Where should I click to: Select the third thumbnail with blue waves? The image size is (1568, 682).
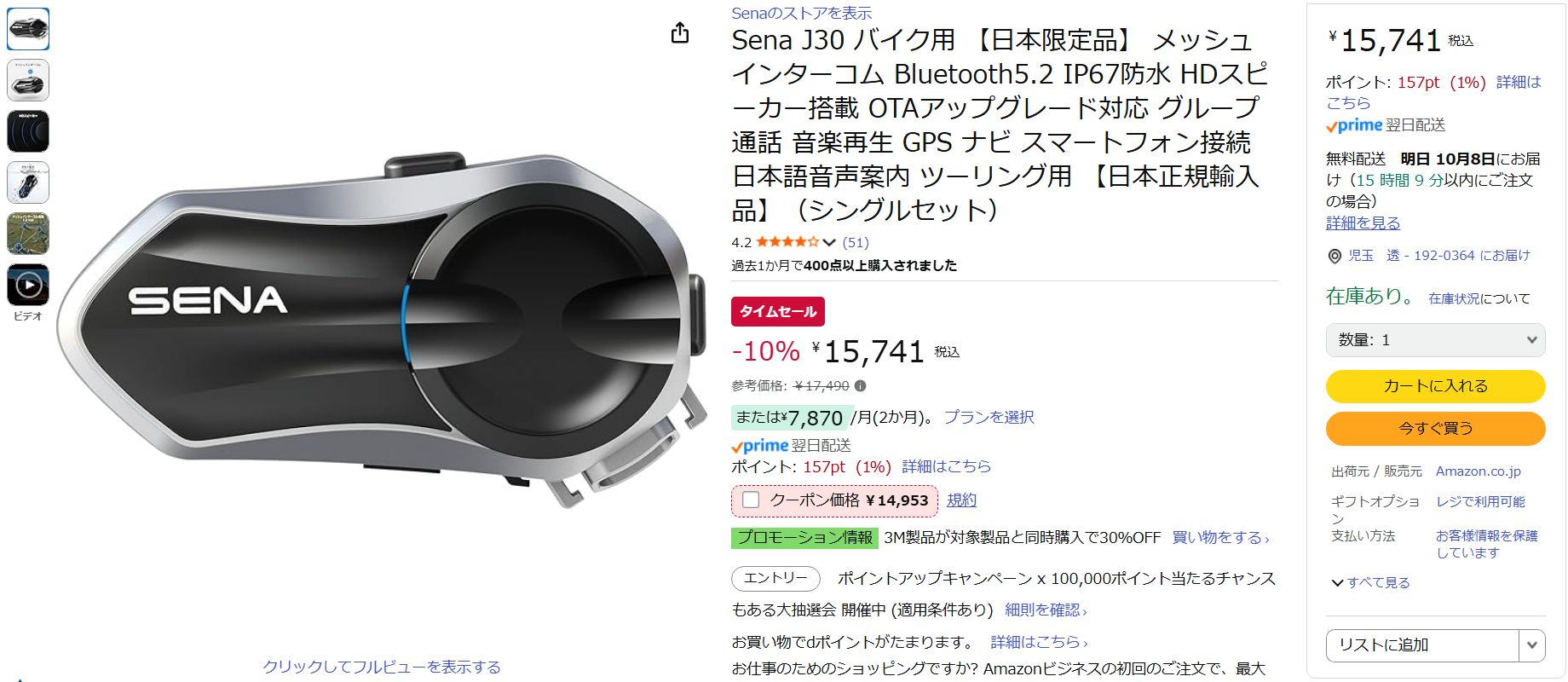28,131
